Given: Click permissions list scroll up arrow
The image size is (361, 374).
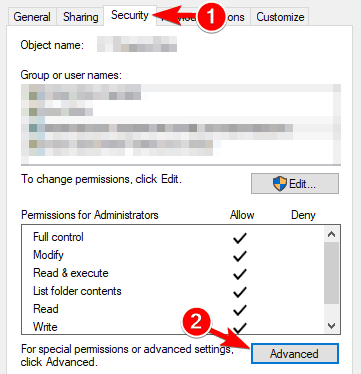Looking at the screenshot, I should point(331,234).
